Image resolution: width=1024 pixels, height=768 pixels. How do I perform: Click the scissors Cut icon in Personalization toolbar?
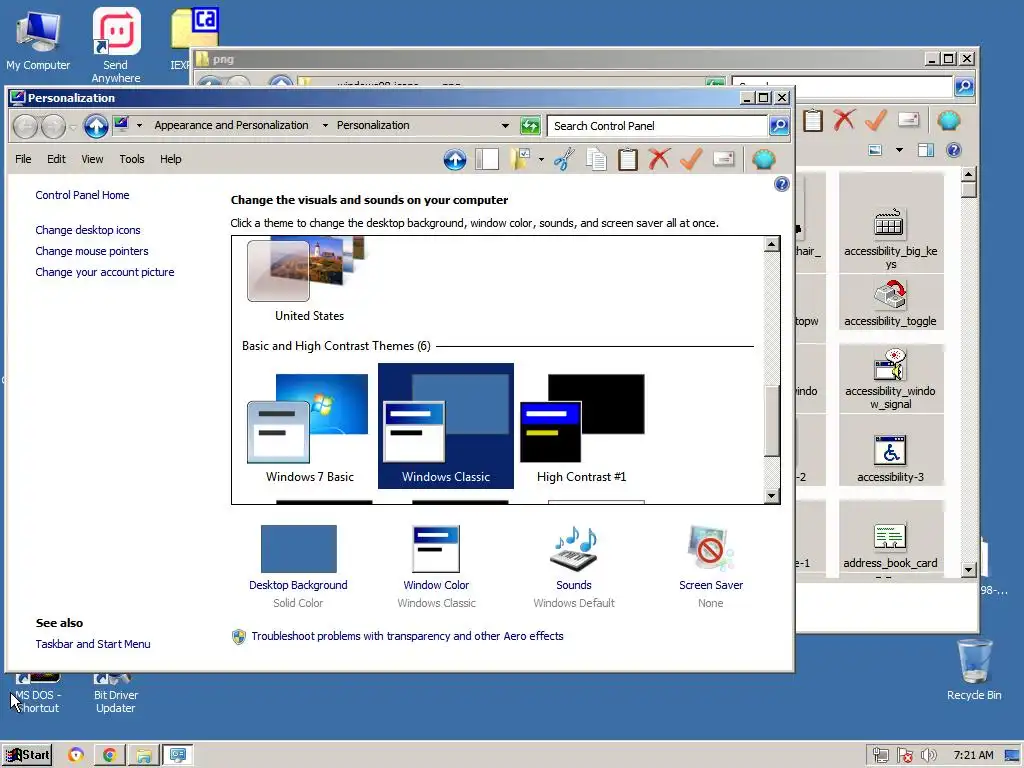[x=564, y=159]
